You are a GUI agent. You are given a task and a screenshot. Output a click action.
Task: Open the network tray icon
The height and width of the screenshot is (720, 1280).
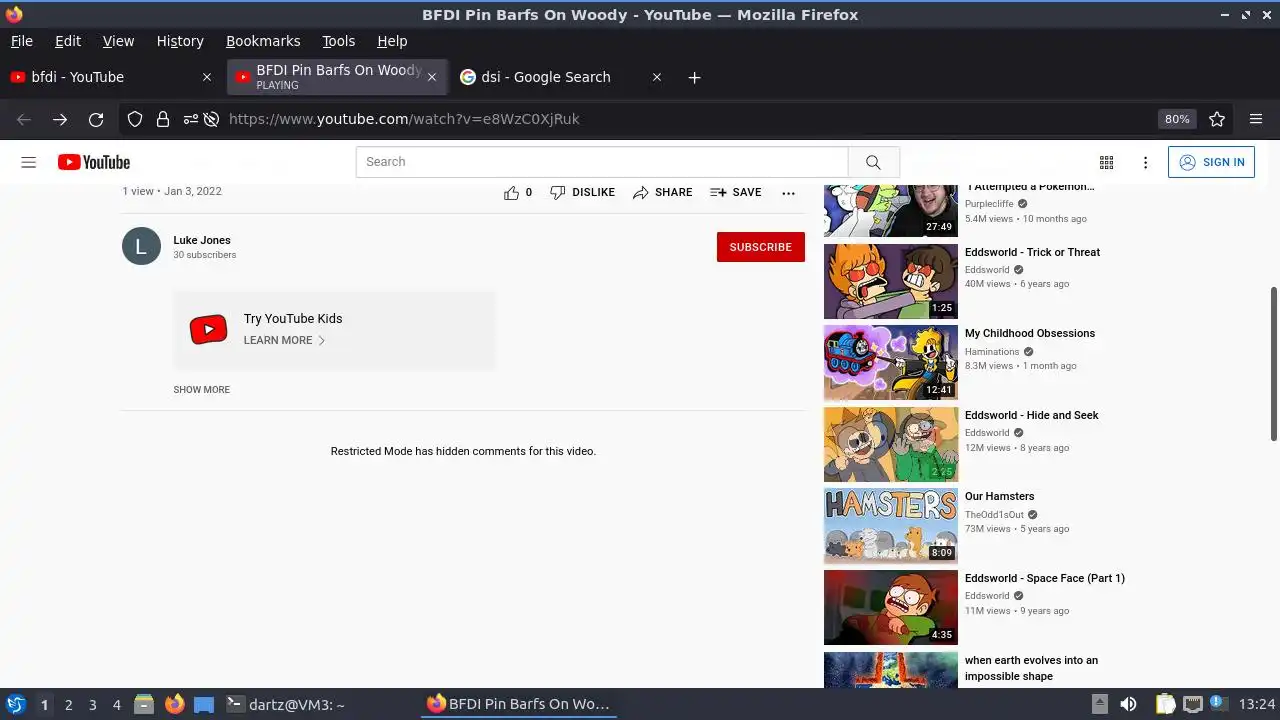click(1192, 704)
